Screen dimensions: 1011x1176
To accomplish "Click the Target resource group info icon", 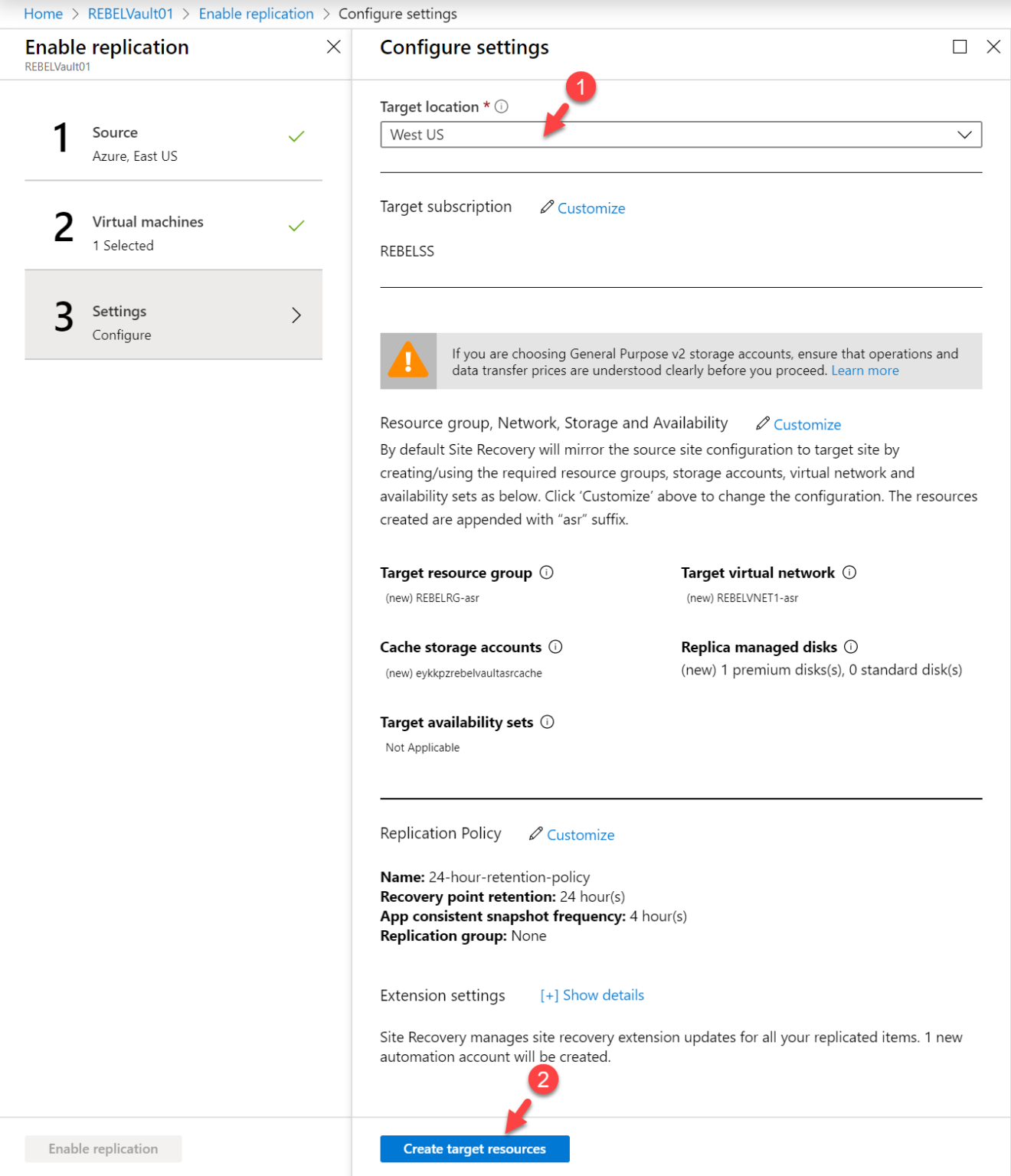I will point(546,573).
